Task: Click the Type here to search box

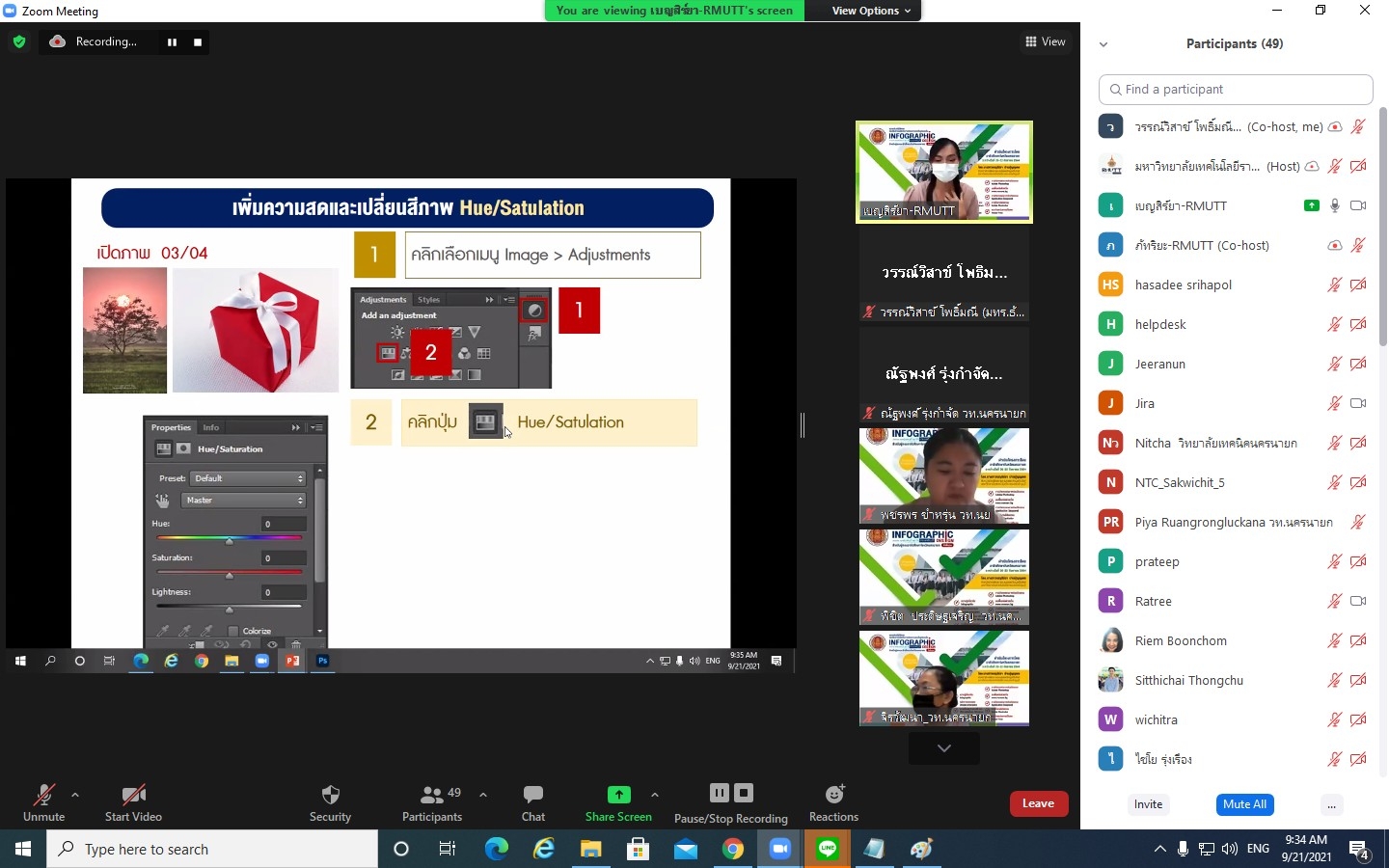Action: [x=212, y=849]
